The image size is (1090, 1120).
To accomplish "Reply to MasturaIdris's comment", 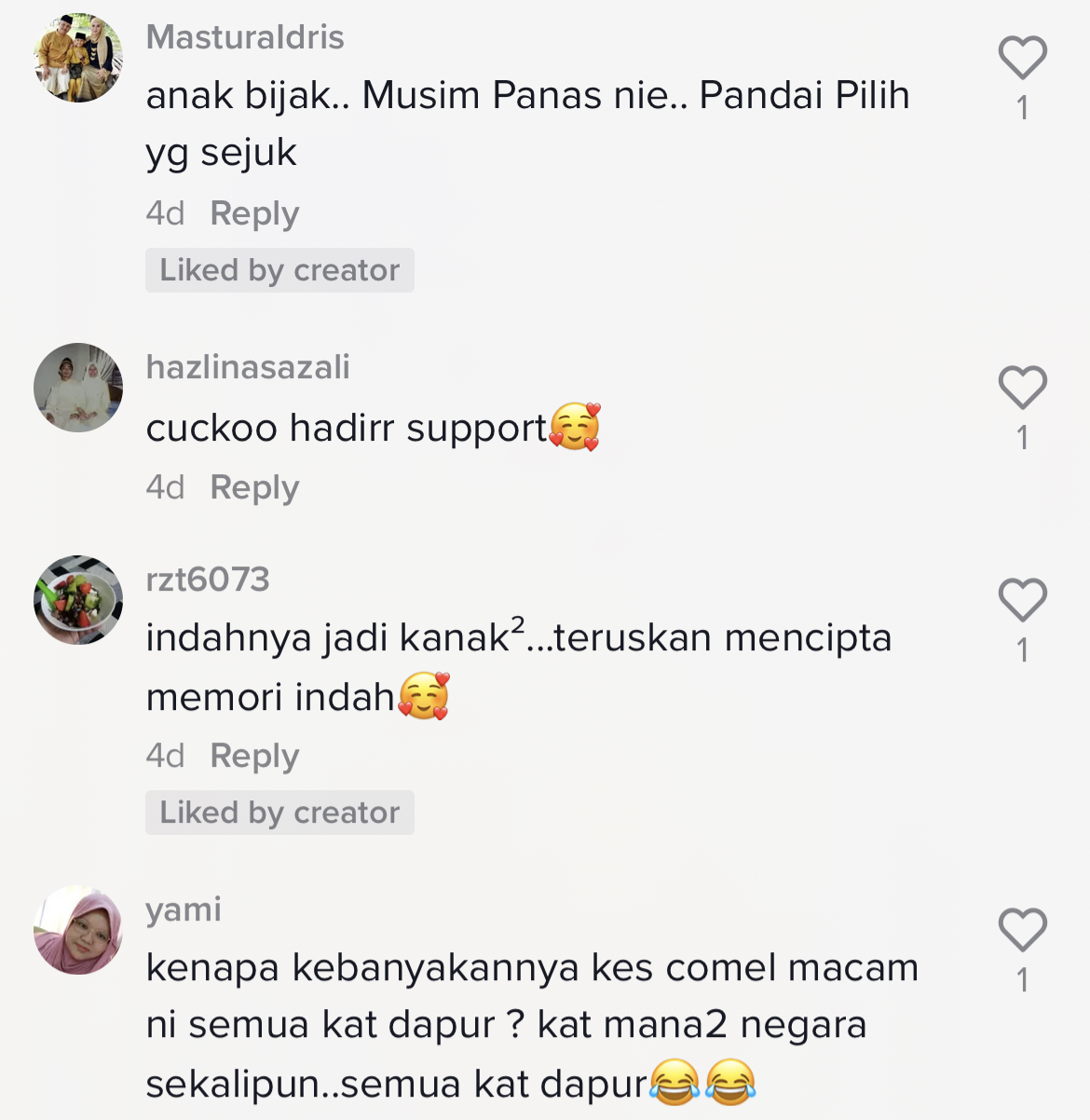I will tap(254, 213).
